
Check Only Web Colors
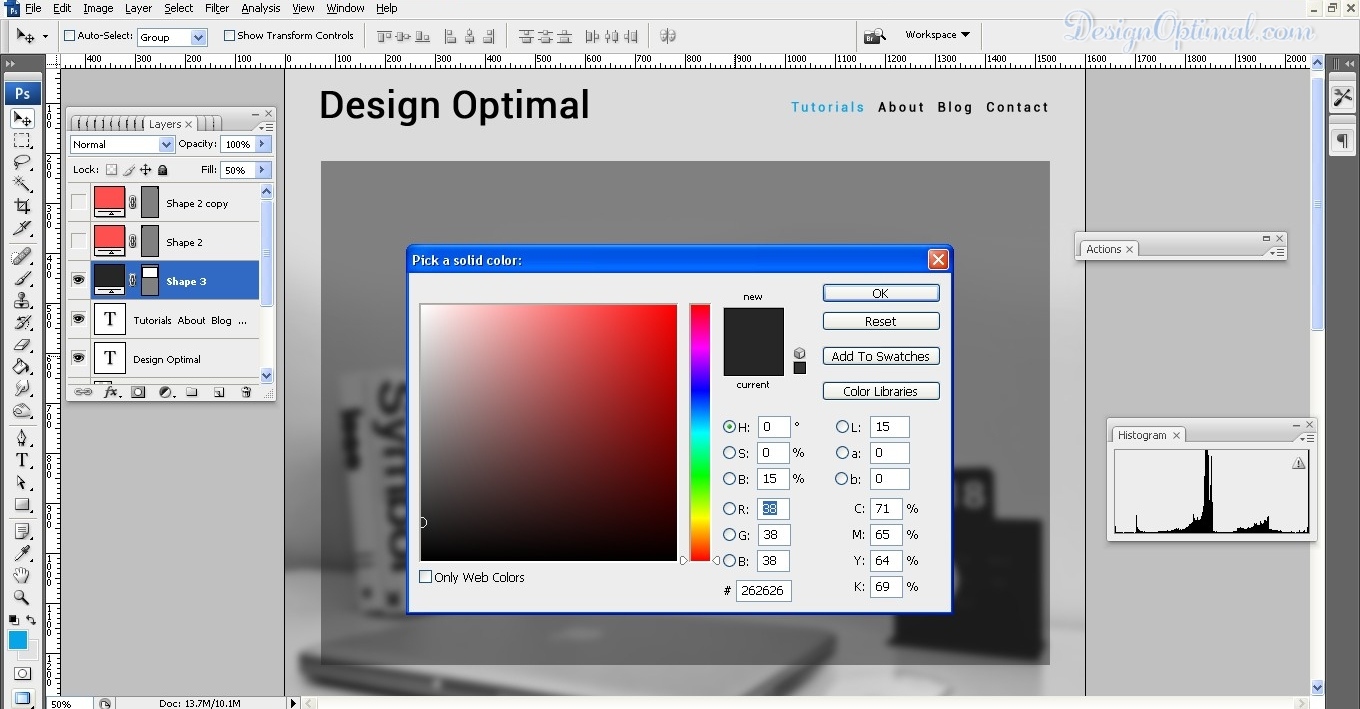pyautogui.click(x=426, y=577)
